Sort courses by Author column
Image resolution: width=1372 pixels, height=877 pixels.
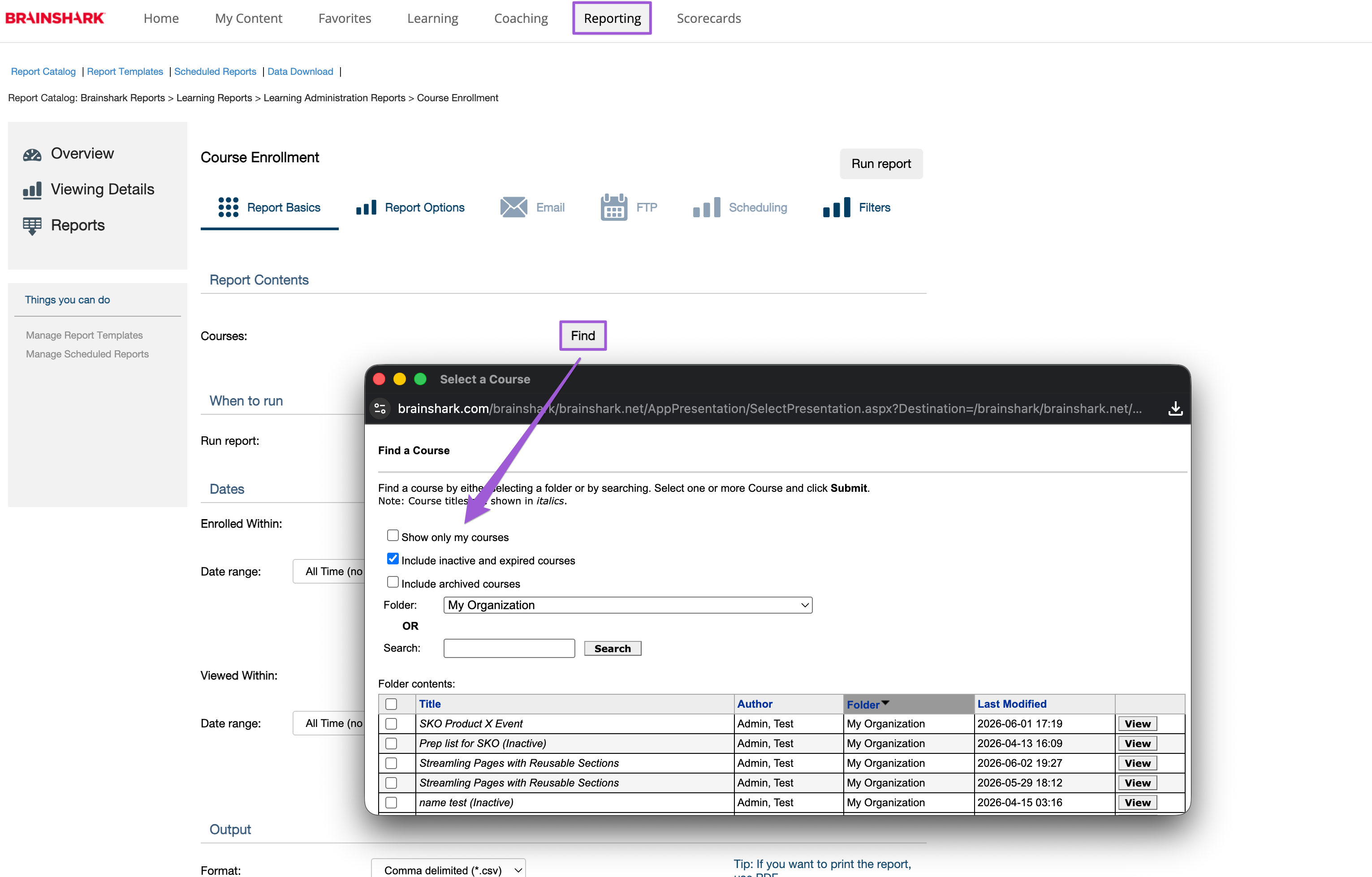(755, 704)
